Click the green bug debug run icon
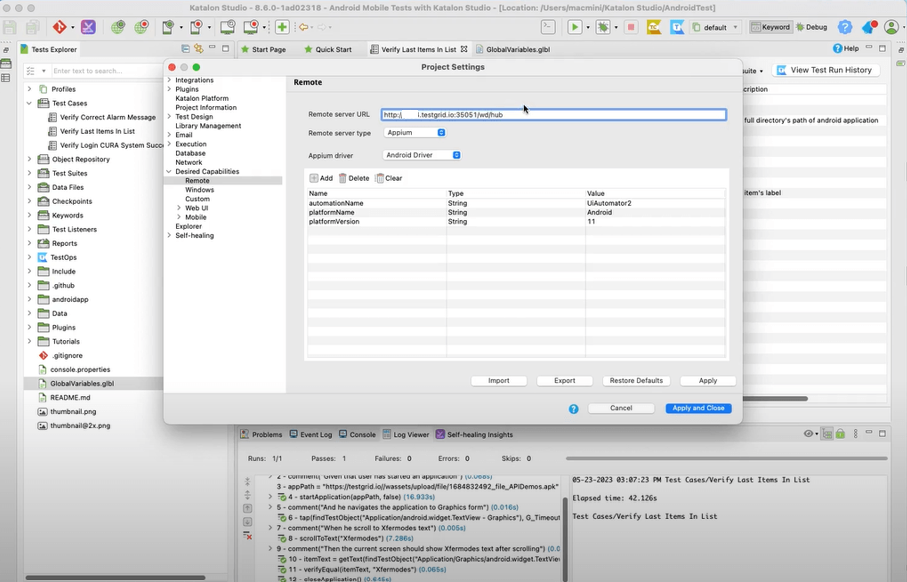Image resolution: width=907 pixels, height=582 pixels. click(x=603, y=27)
